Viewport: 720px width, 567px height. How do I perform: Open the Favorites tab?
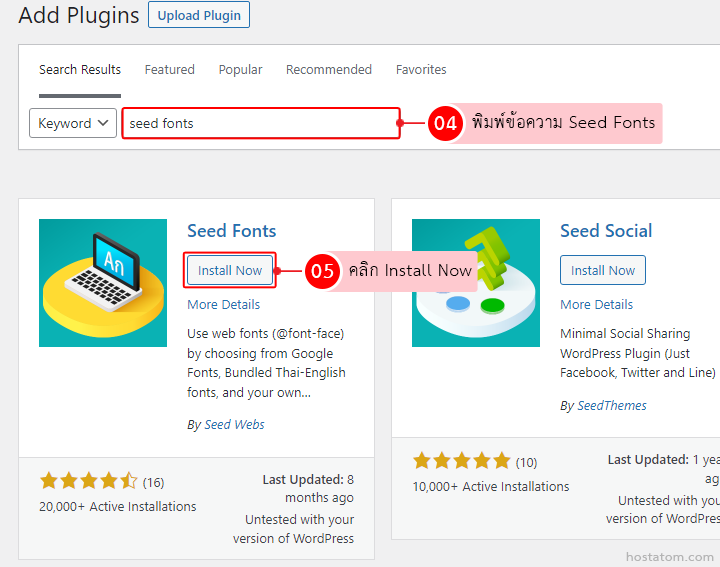point(421,70)
